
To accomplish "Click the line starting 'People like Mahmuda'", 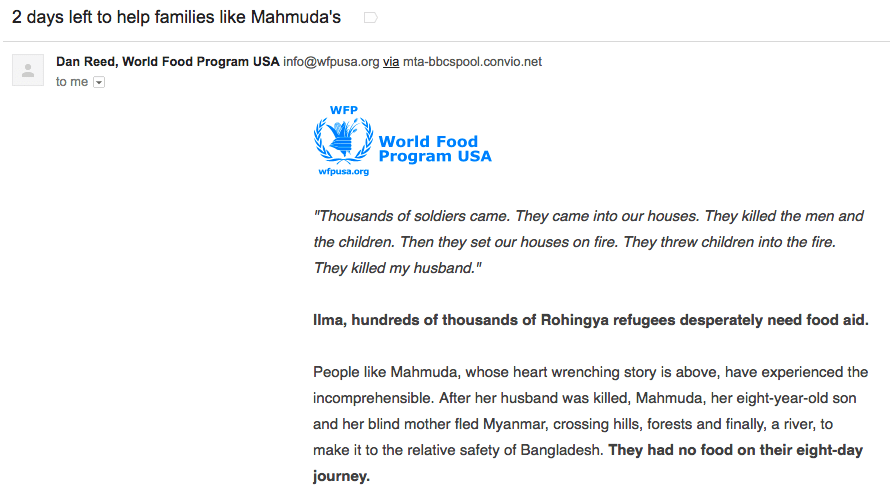I will point(590,372).
